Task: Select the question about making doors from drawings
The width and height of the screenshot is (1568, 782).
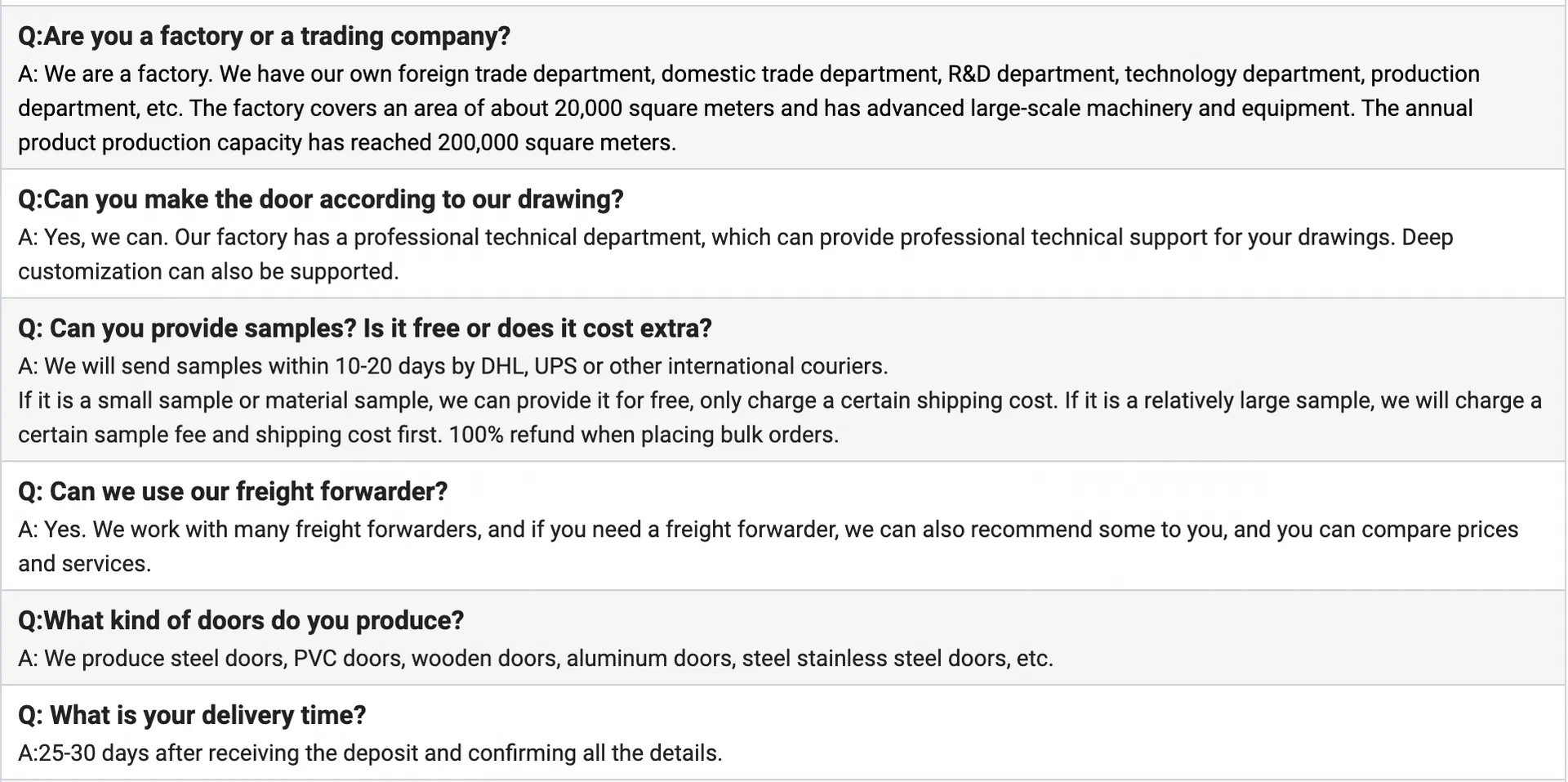Action: [320, 199]
